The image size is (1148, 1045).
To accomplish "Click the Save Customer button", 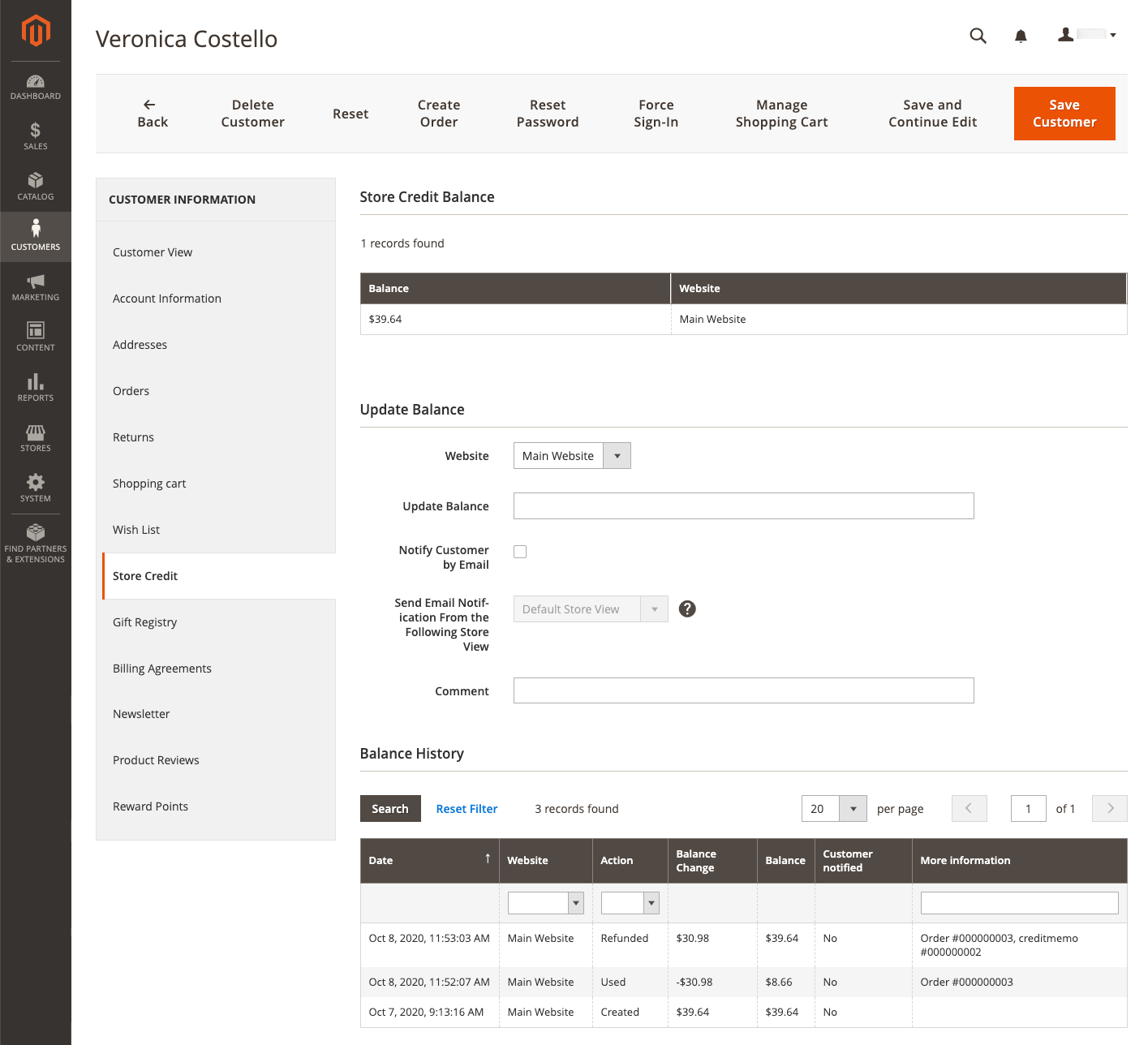I will coord(1064,114).
